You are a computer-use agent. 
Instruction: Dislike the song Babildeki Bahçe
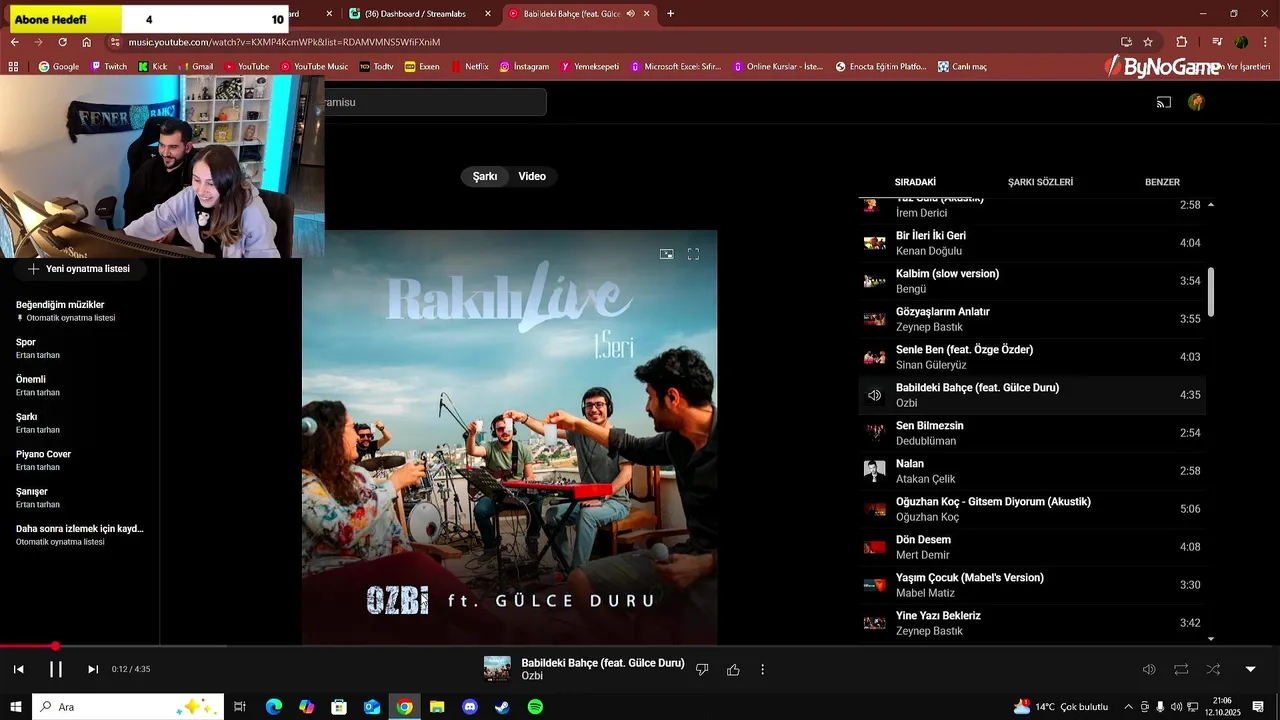click(702, 669)
